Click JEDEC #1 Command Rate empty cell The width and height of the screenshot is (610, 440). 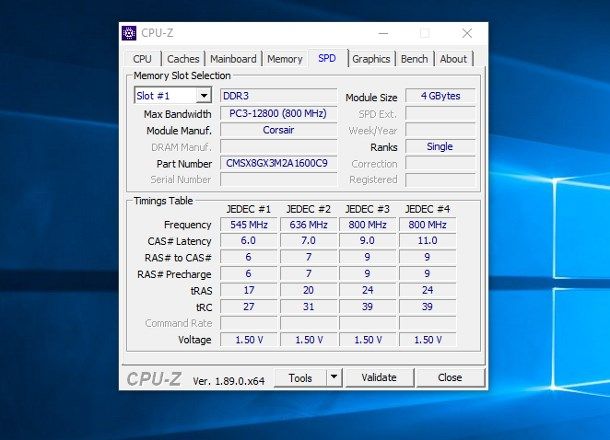click(249, 323)
